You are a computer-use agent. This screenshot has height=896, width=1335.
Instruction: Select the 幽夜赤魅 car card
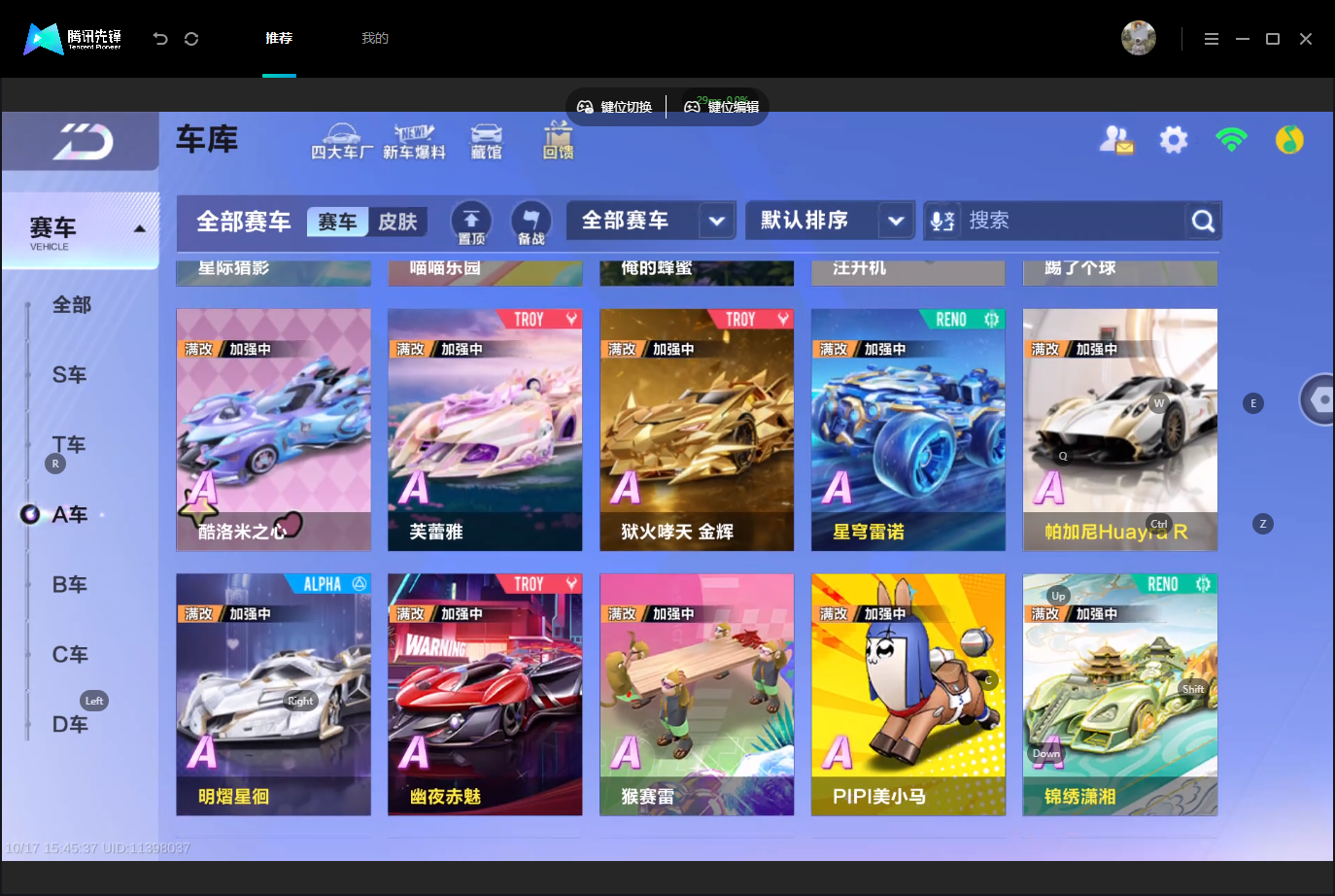pyautogui.click(x=485, y=694)
